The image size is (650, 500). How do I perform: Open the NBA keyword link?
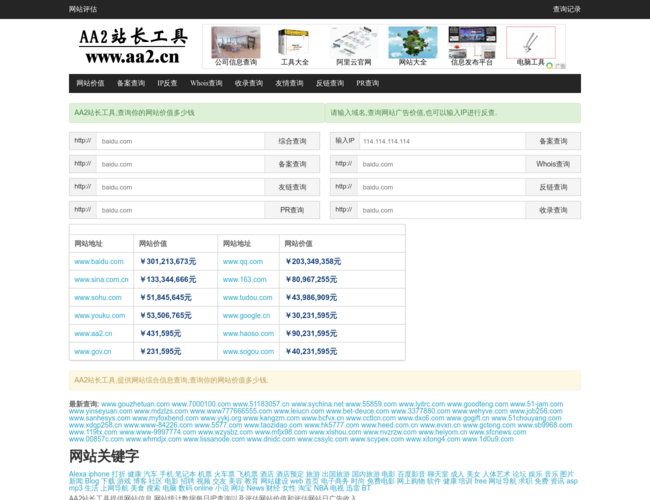321,488
